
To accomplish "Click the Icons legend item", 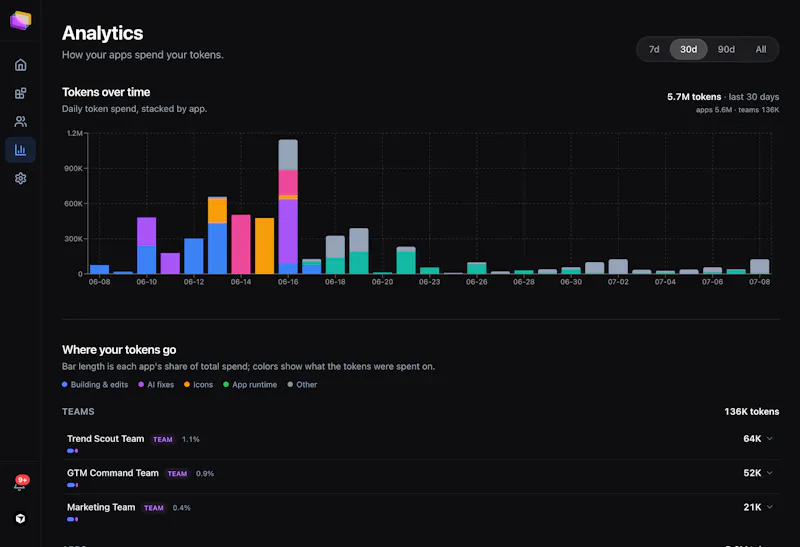I will click(198, 385).
